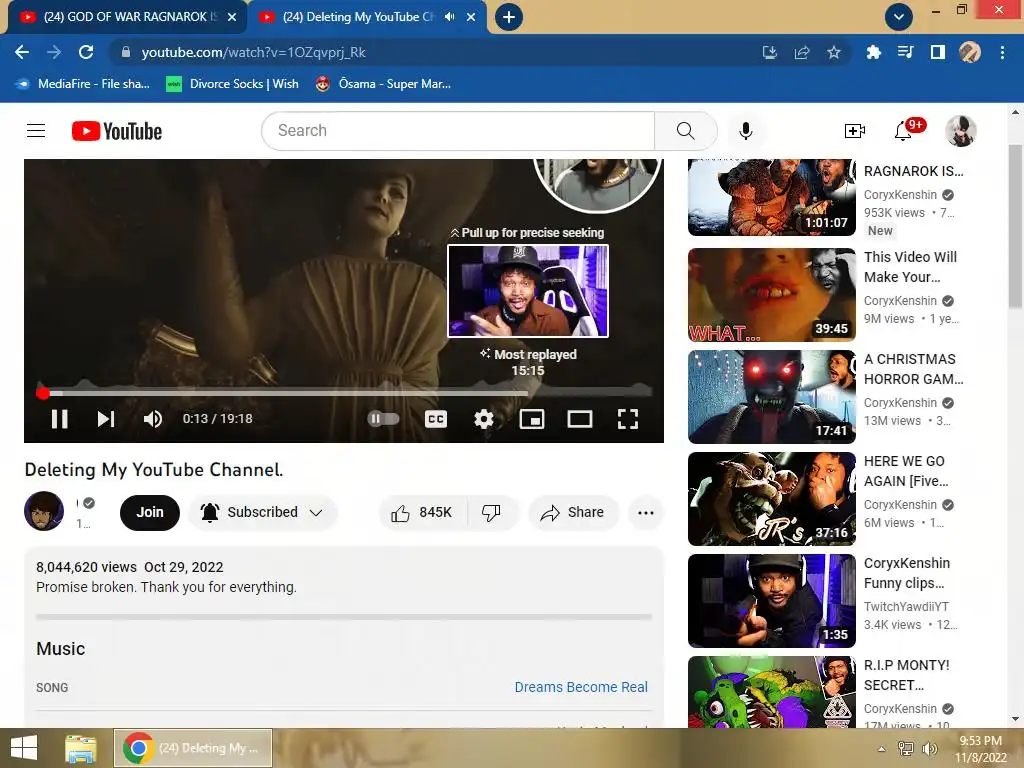Viewport: 1024px width, 768px height.
Task: Open the RAGNAROK IS... recommended video thumbnail
Action: point(771,197)
